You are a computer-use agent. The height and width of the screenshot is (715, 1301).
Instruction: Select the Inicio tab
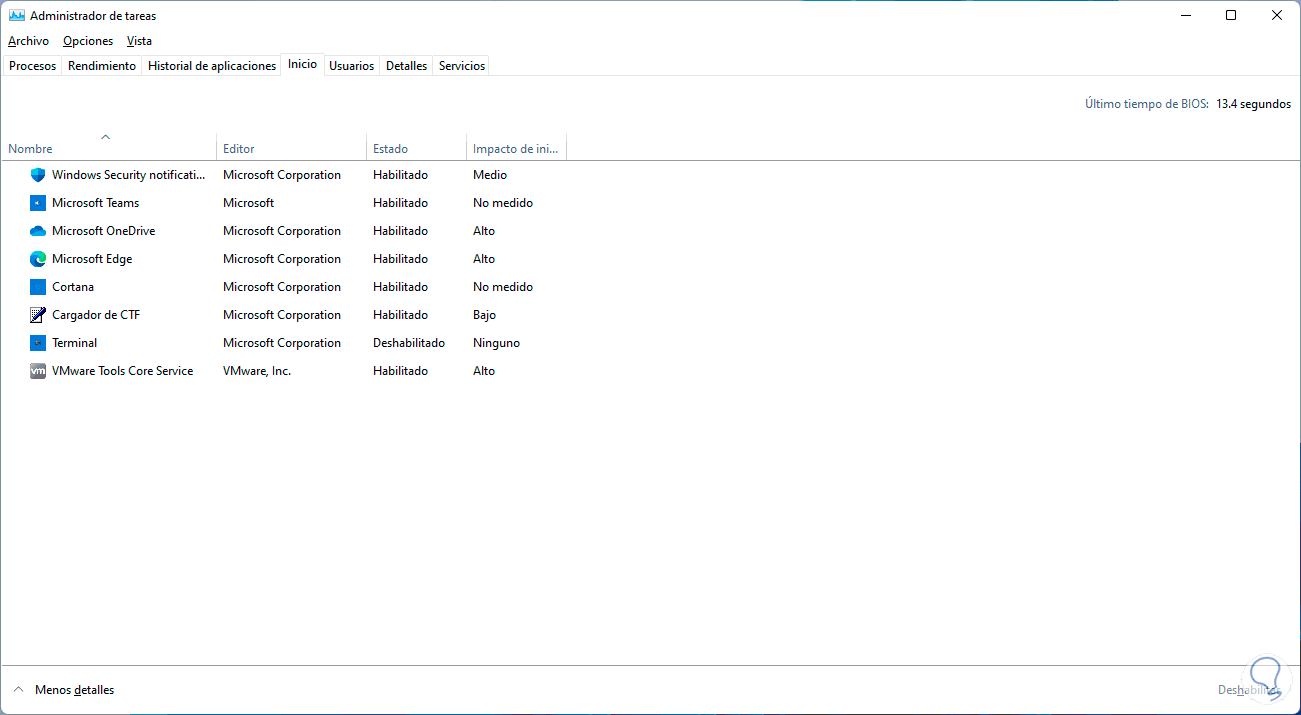pos(302,64)
